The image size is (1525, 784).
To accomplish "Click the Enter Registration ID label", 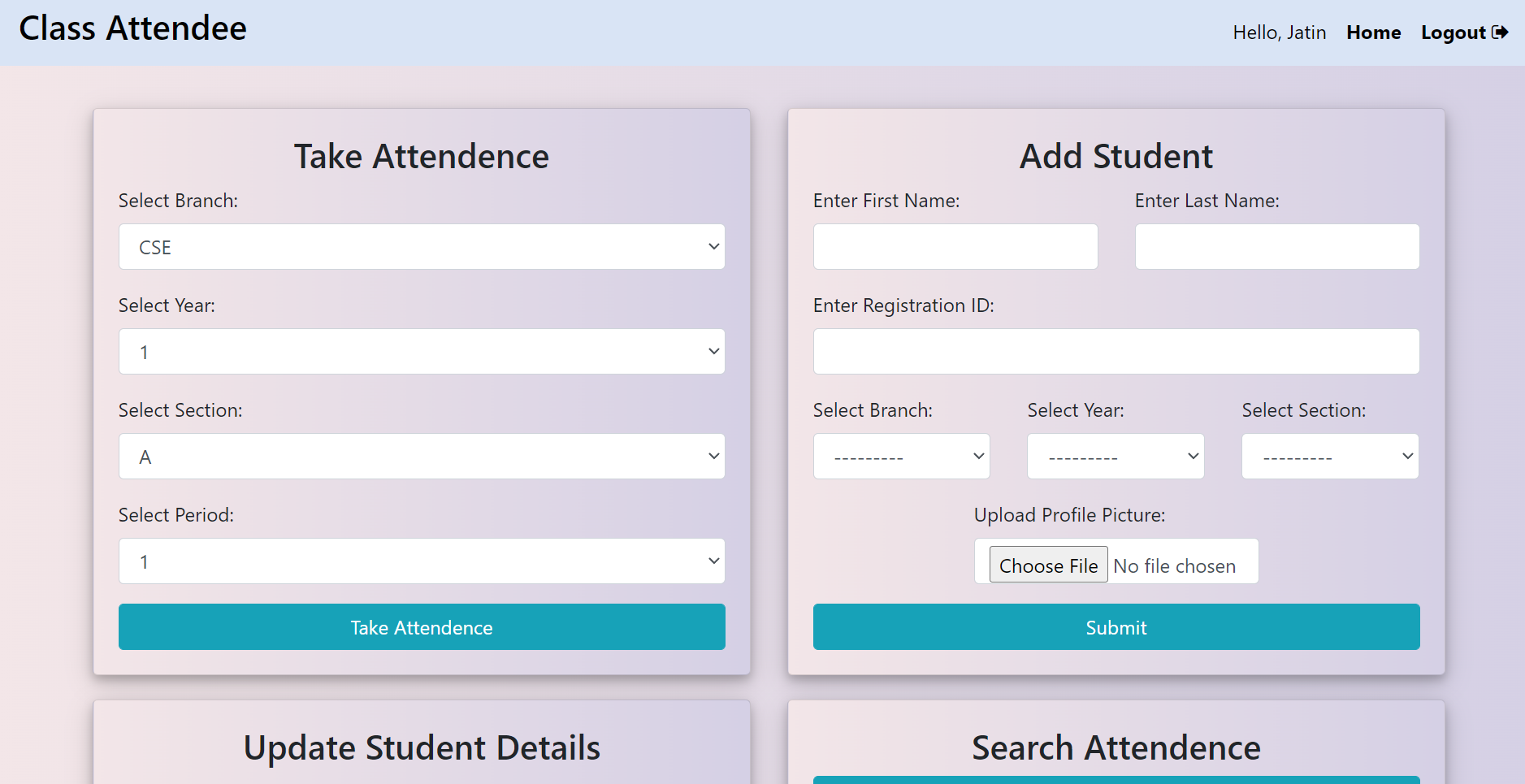I will pos(903,305).
